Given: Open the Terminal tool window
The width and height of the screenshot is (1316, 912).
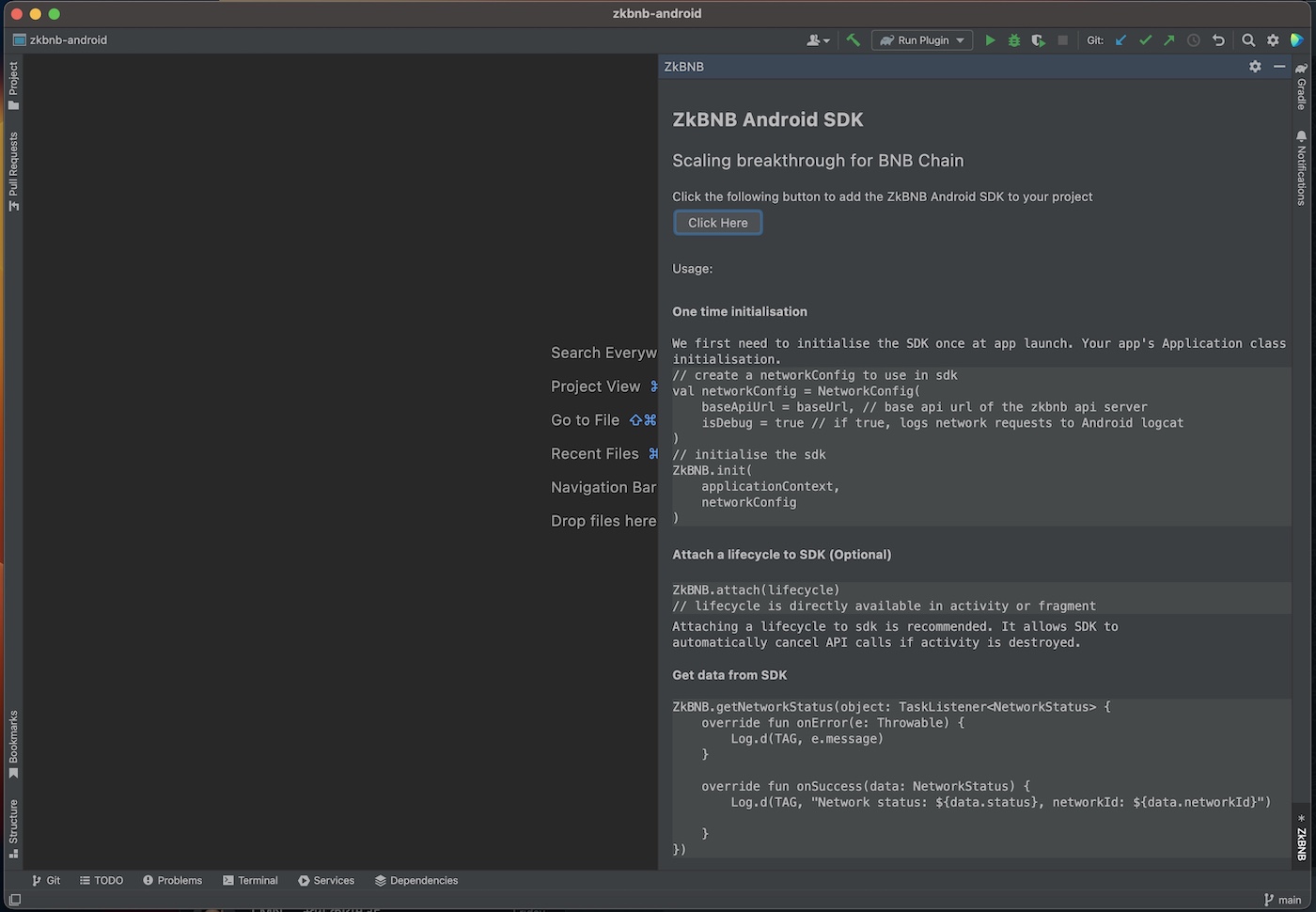Looking at the screenshot, I should point(250,880).
